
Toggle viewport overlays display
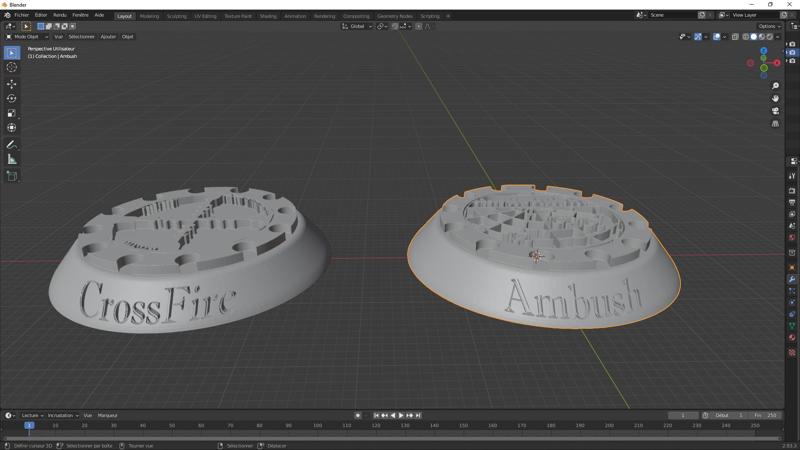pos(716,37)
